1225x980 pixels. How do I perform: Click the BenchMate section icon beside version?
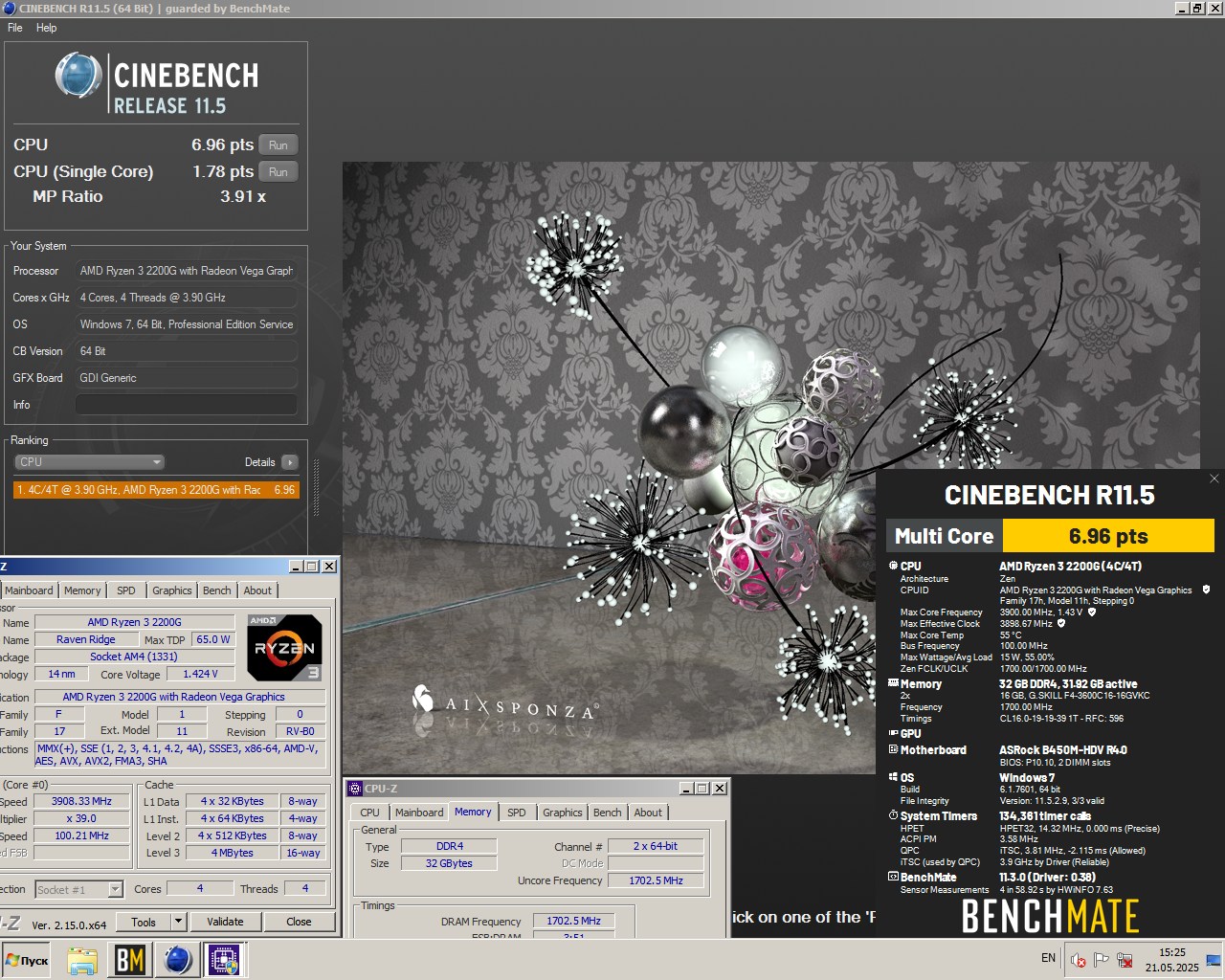coord(893,877)
